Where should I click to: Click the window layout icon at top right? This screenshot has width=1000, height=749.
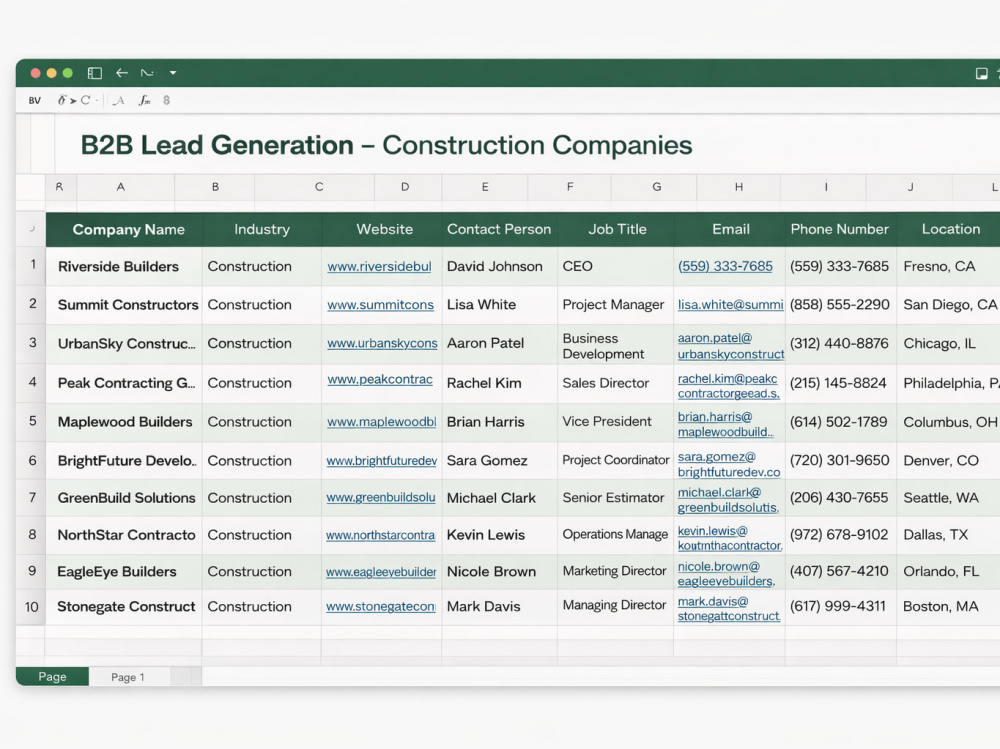click(982, 74)
